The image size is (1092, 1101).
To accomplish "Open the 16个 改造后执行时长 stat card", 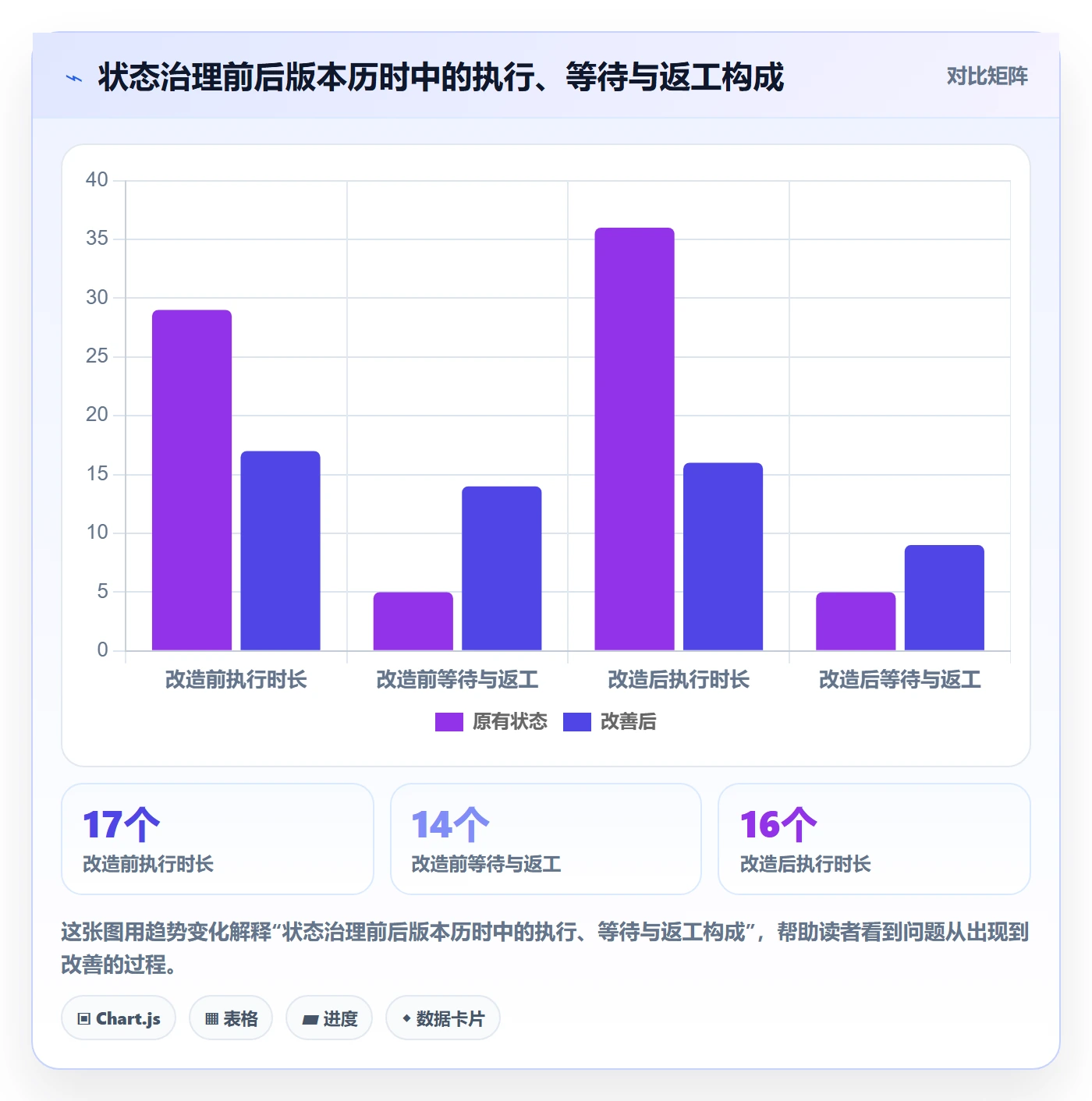I will click(874, 839).
